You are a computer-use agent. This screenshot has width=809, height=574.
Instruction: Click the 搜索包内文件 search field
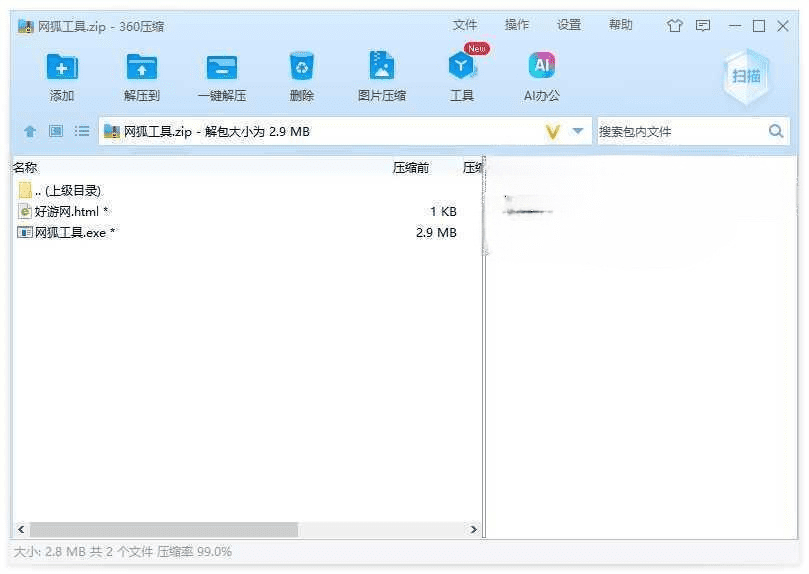(x=680, y=131)
